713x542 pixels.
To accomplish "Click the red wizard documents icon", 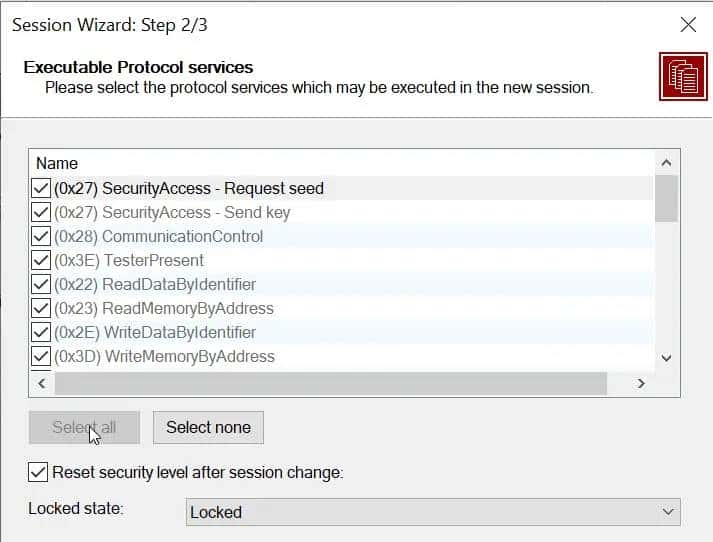I will (x=683, y=77).
